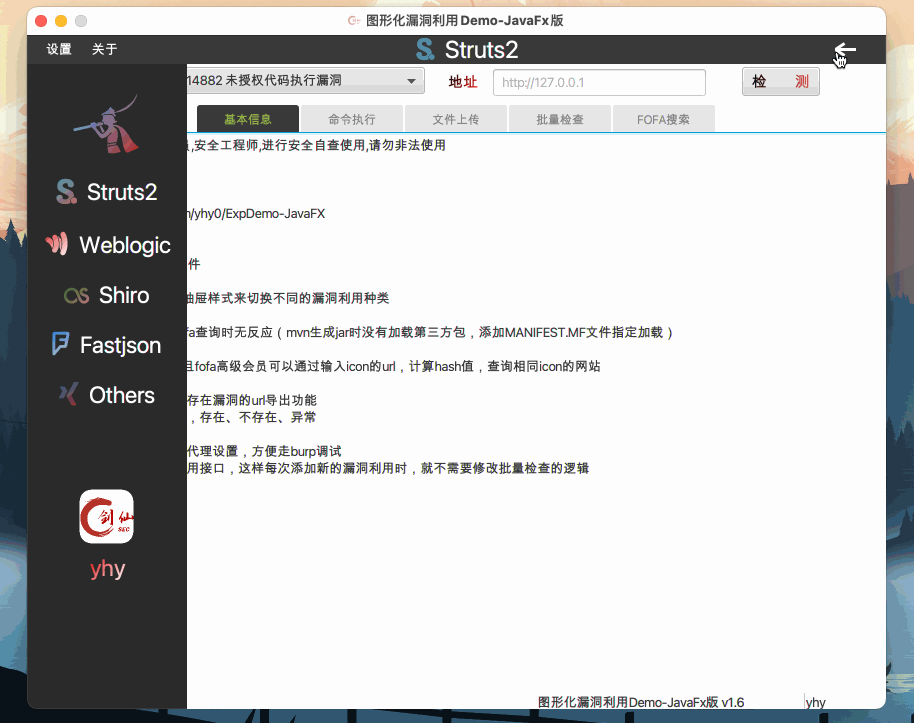
Task: Switch to the 文件上传 tab
Action: pyautogui.click(x=456, y=119)
